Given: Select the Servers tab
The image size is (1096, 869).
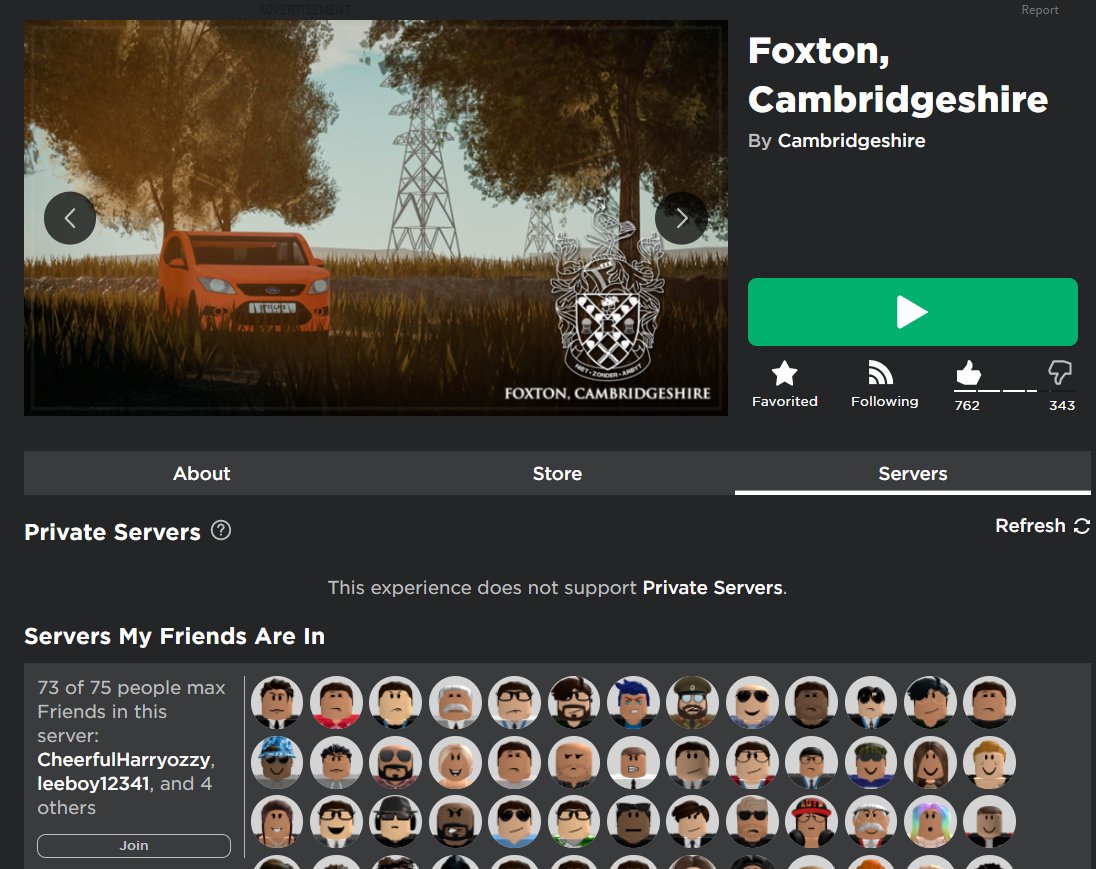Looking at the screenshot, I should [x=912, y=473].
